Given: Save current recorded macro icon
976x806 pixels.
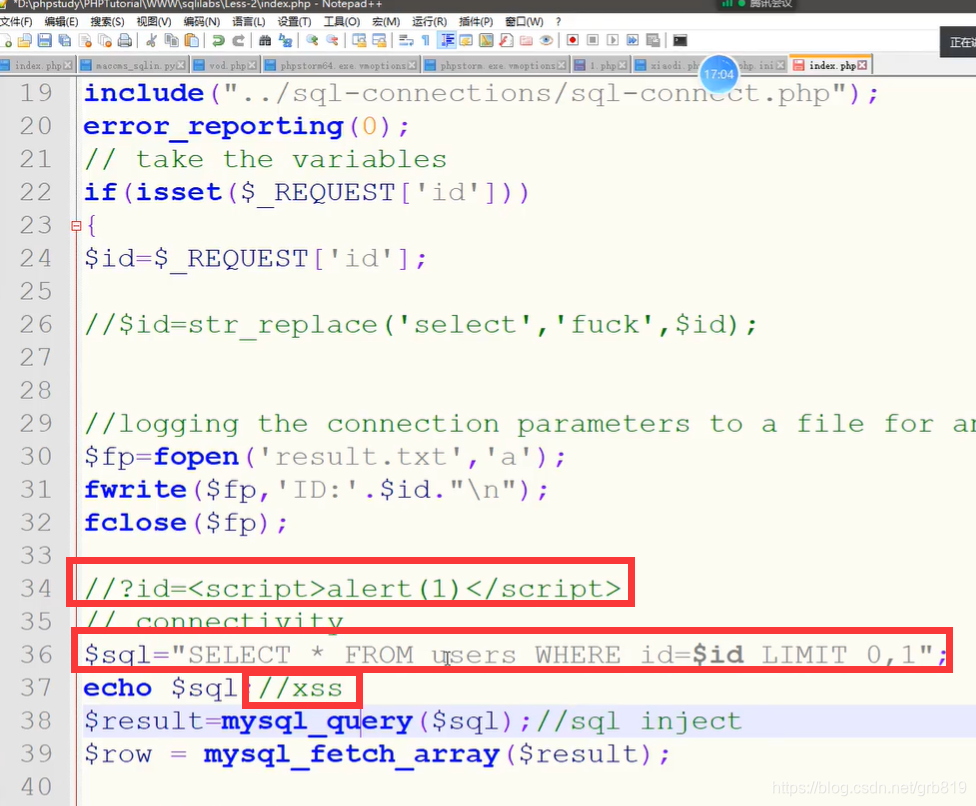Looking at the screenshot, I should [653, 40].
